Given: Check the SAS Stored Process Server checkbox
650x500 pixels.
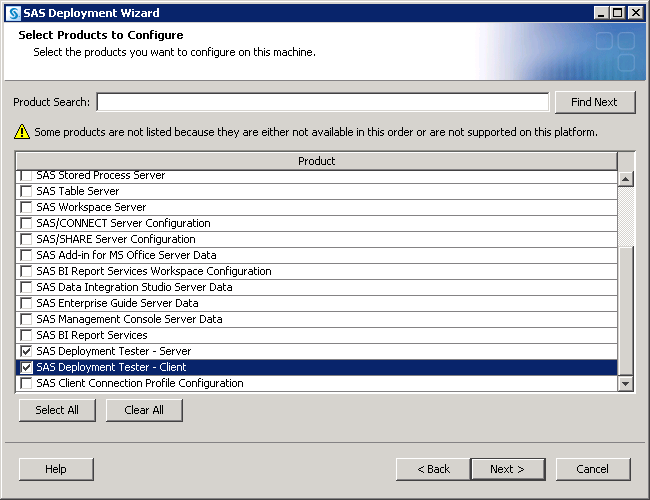Looking at the screenshot, I should (x=26, y=176).
